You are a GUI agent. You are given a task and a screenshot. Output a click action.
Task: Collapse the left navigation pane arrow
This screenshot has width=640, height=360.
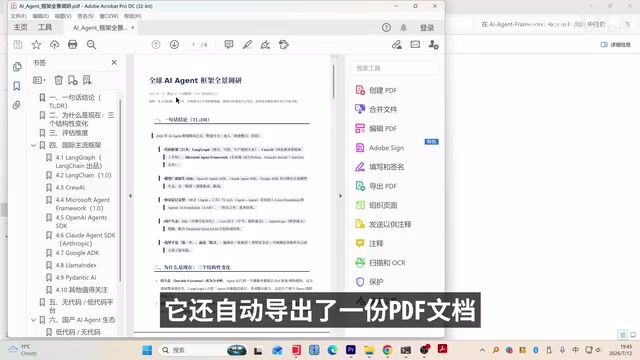130,196
